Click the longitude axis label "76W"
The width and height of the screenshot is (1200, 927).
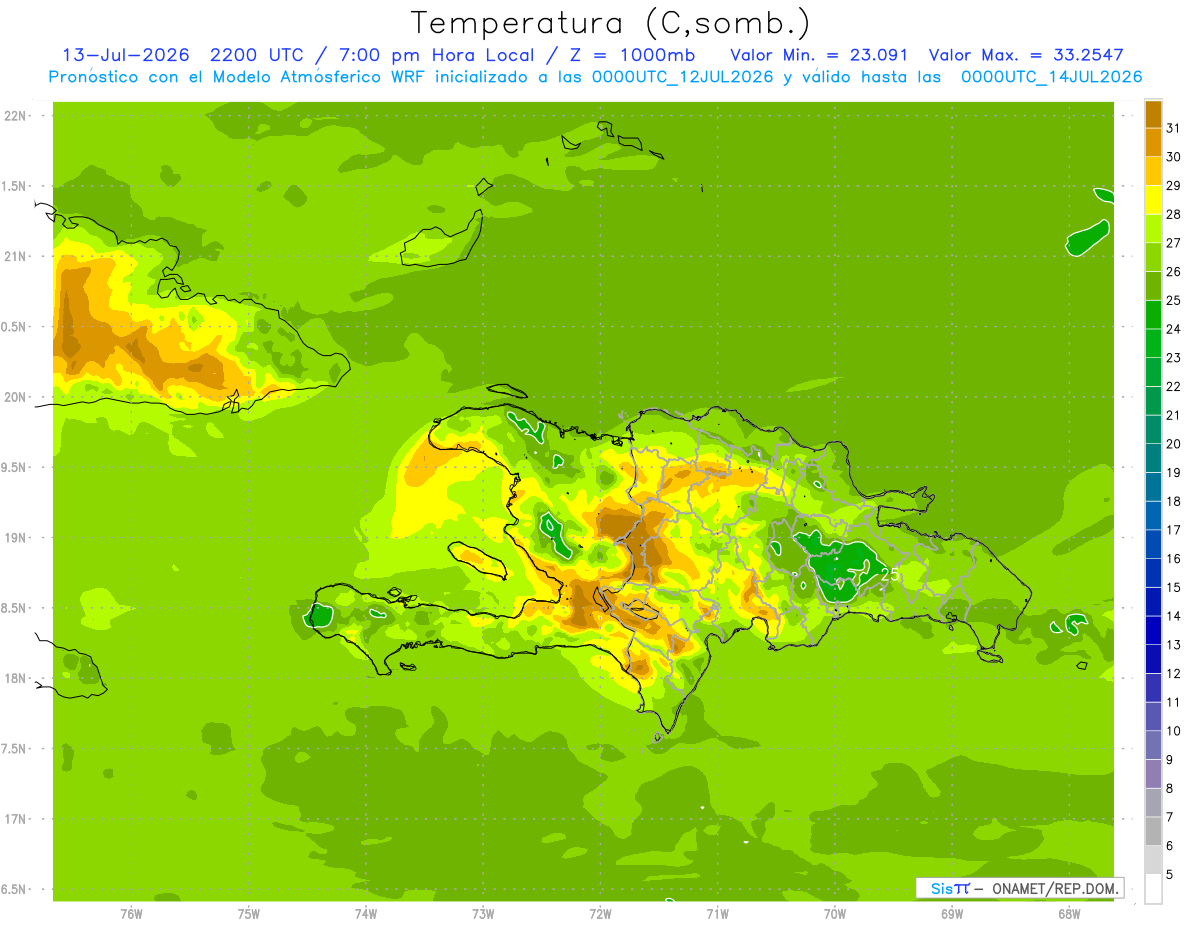pyautogui.click(x=131, y=913)
